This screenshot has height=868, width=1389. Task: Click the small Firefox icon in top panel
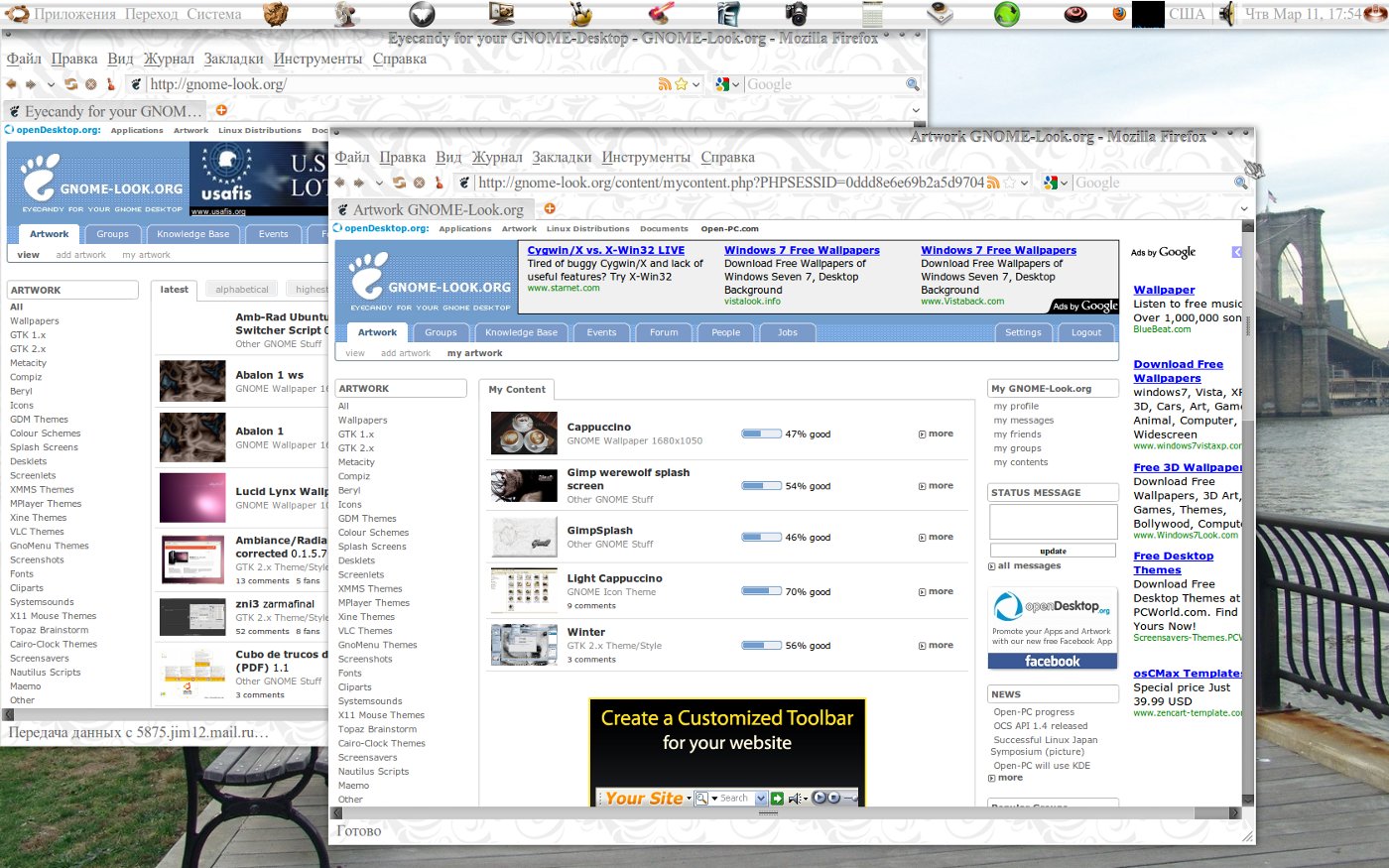1119,14
